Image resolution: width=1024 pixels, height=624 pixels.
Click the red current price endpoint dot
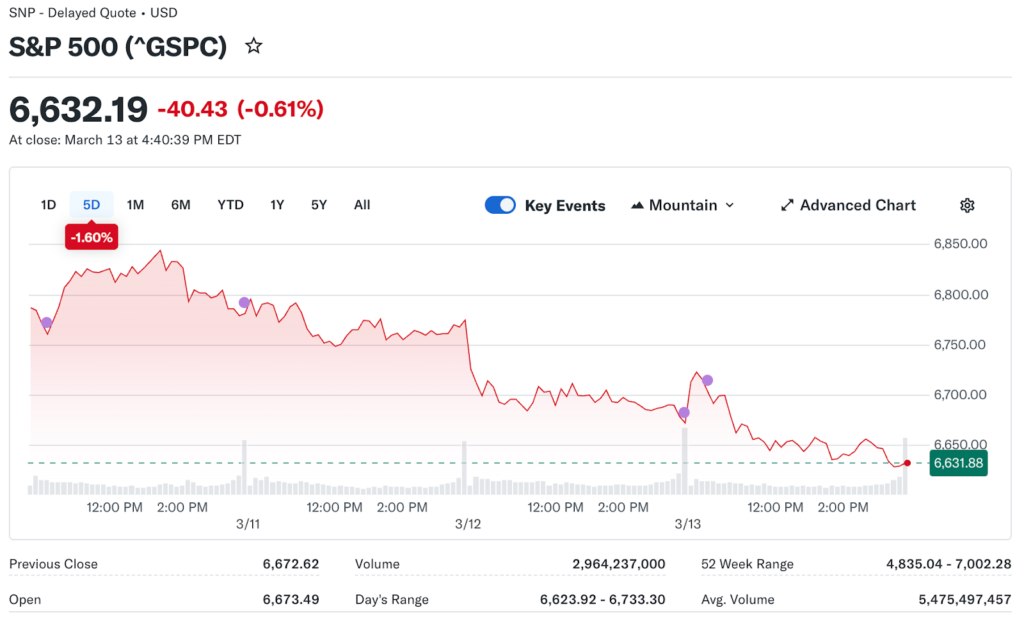click(x=907, y=463)
